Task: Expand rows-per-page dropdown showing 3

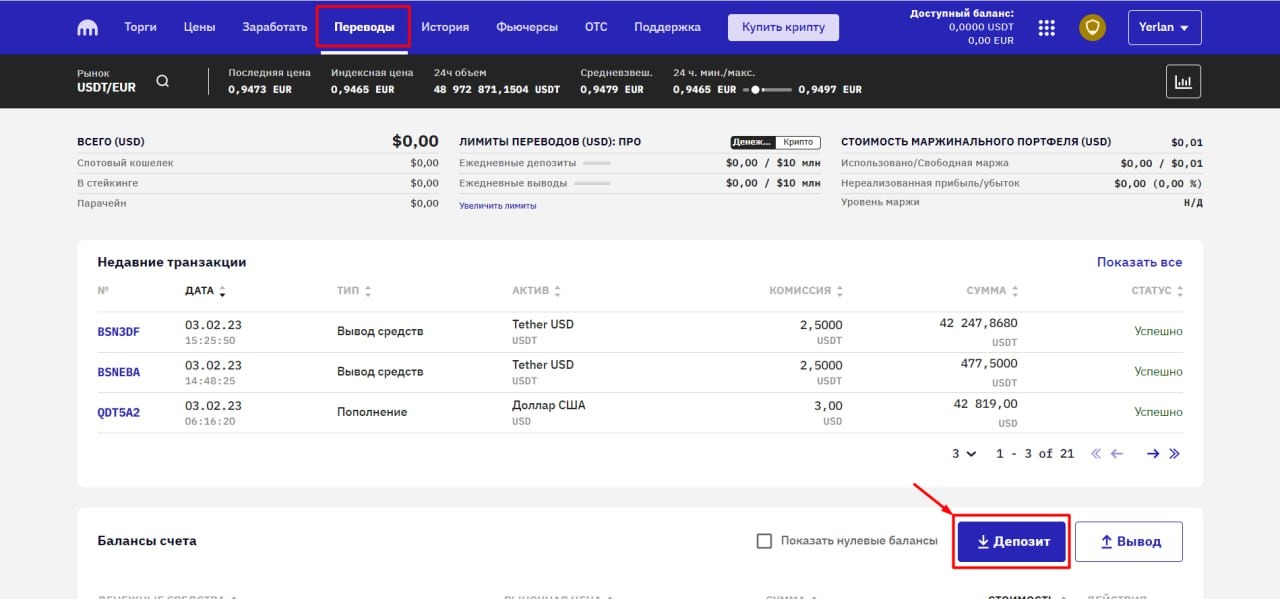Action: pos(964,454)
